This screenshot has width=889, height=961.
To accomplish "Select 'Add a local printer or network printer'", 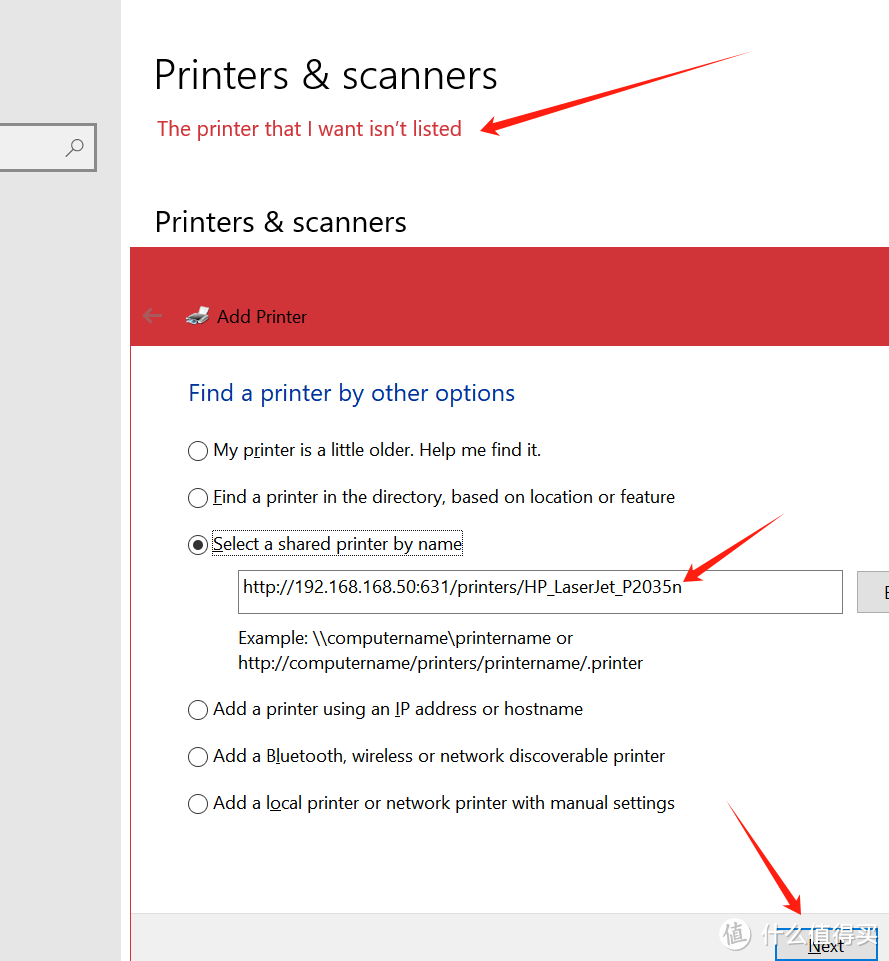I will coord(198,804).
